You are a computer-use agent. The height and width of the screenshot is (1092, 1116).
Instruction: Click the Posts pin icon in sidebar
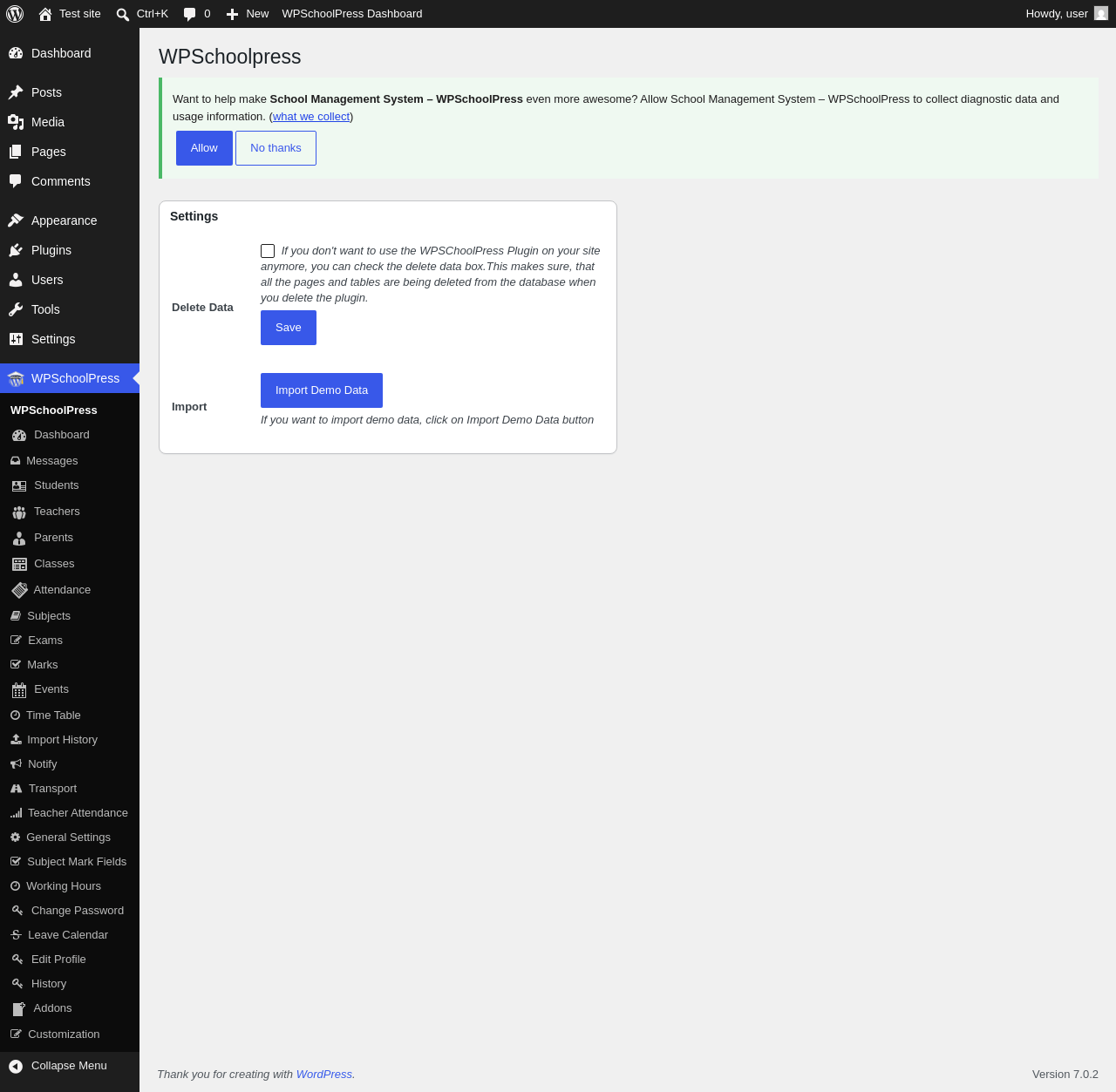tap(16, 92)
